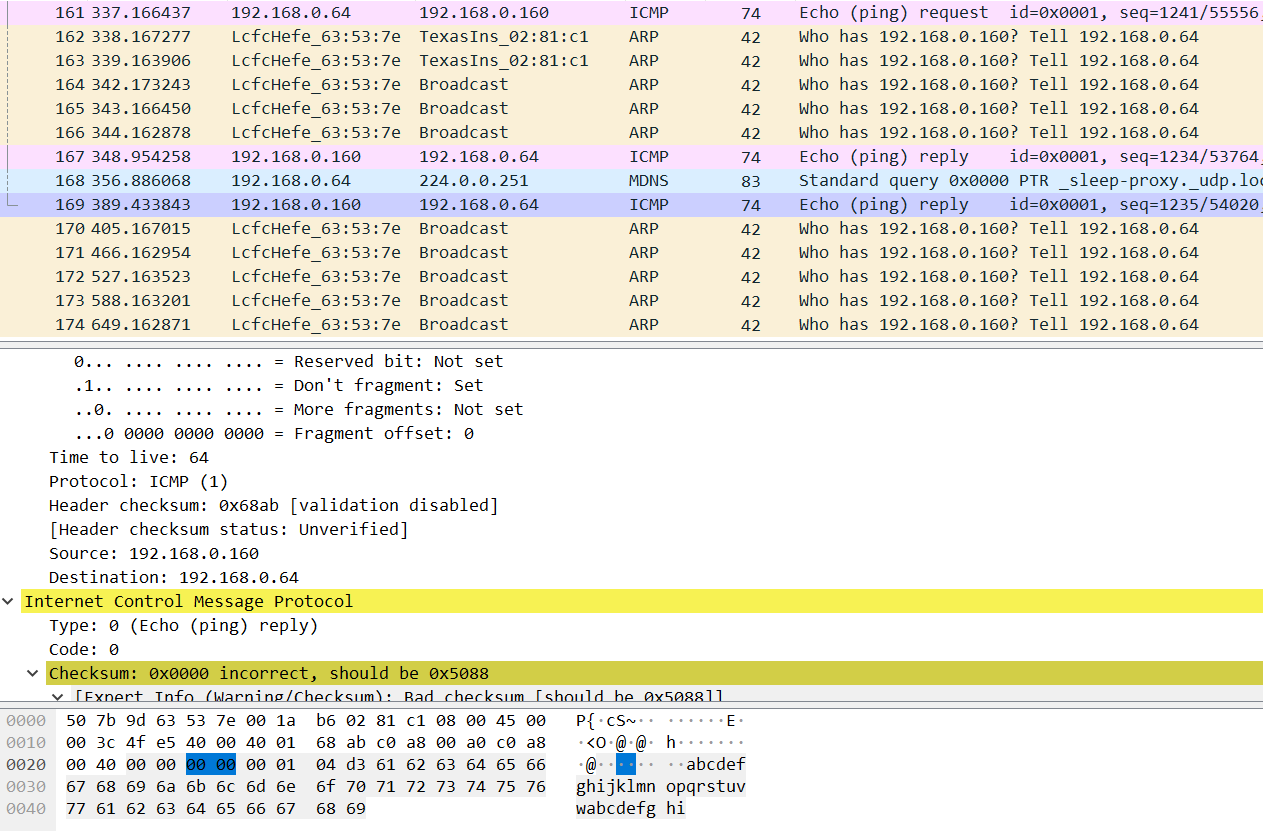1263x831 pixels.
Task: Select the Reserved bit: Not set line
Action: point(288,361)
